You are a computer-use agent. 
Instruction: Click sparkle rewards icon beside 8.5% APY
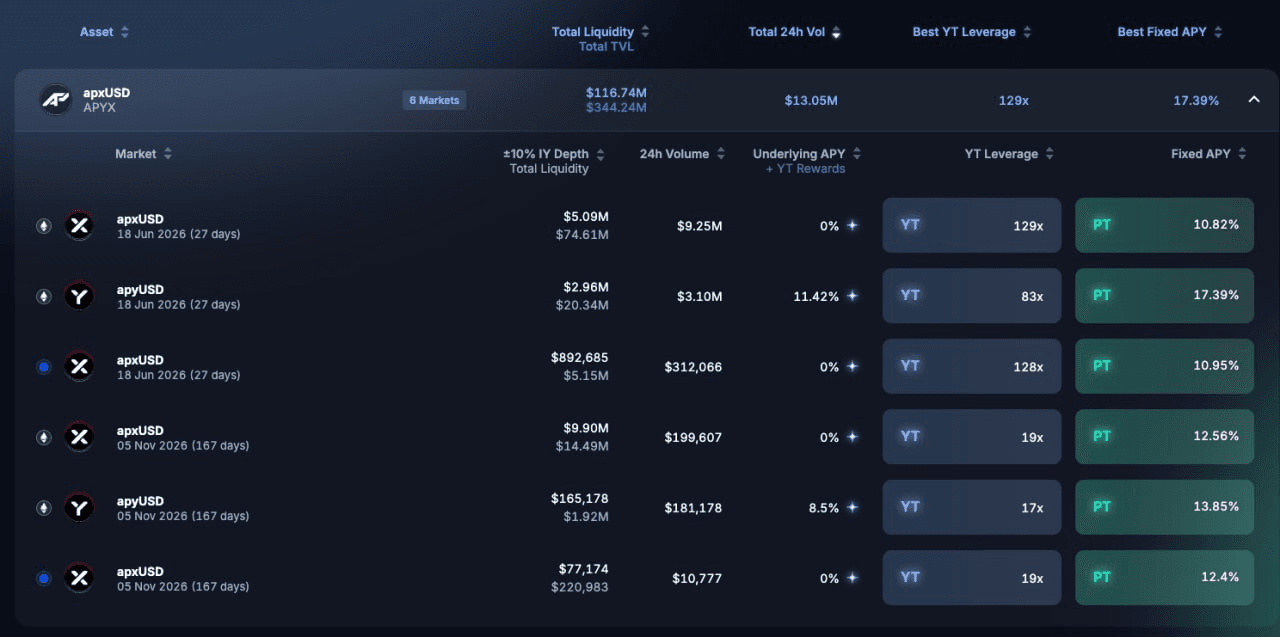pyautogui.click(x=852, y=507)
